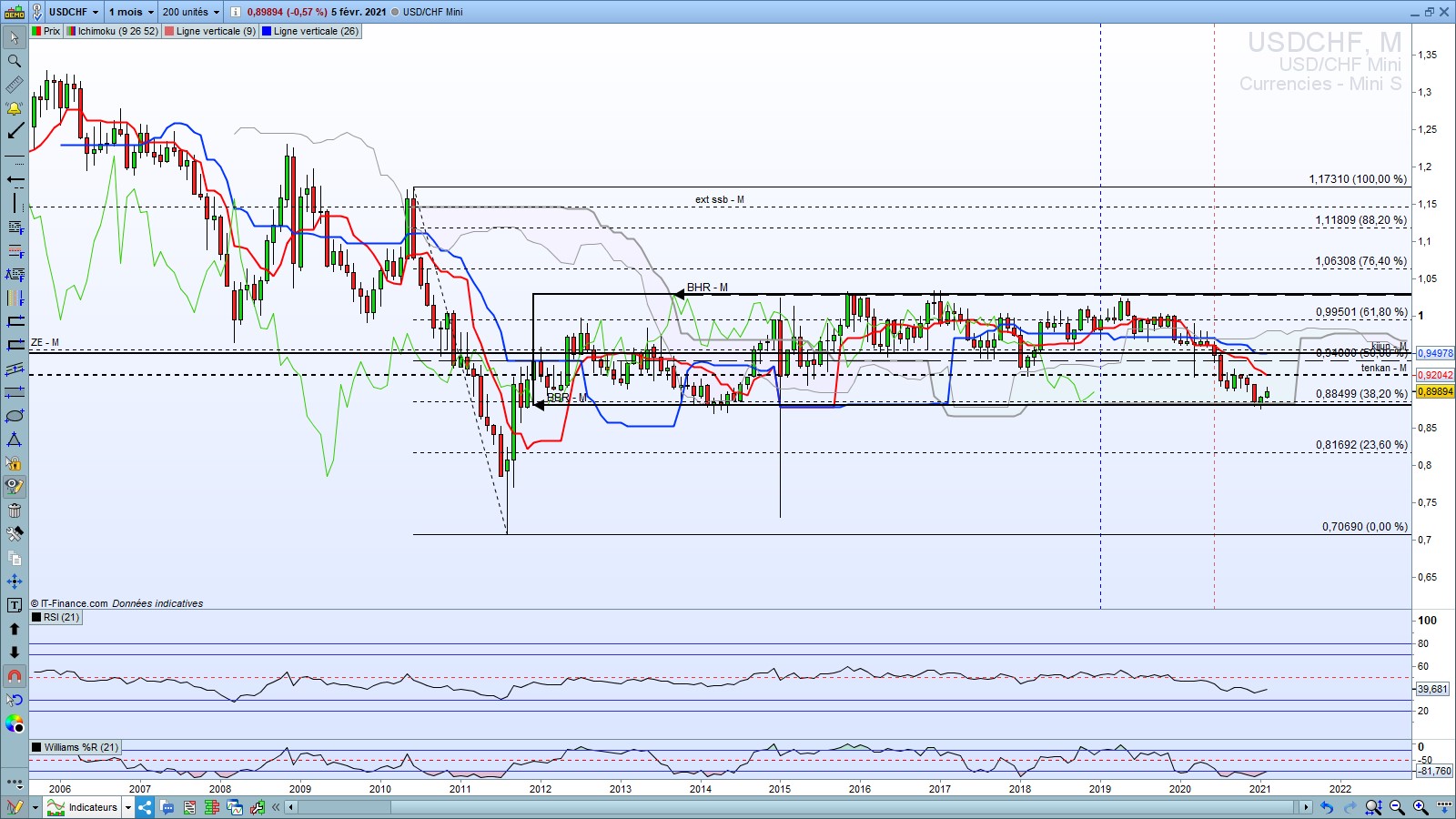Viewport: 1456px width, 819px height.
Task: Open the Ichimoku (9 26 52) legend
Action: point(113,31)
